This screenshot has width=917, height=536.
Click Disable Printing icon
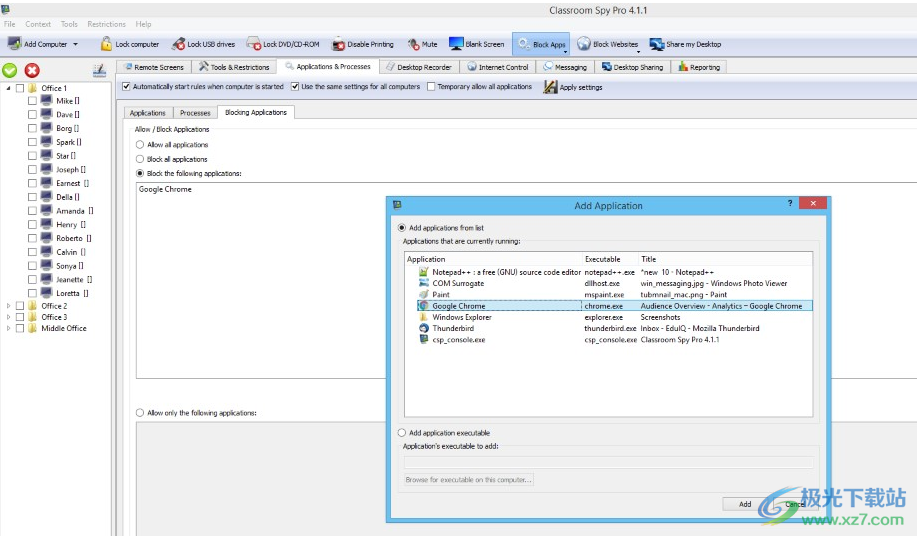coord(339,44)
